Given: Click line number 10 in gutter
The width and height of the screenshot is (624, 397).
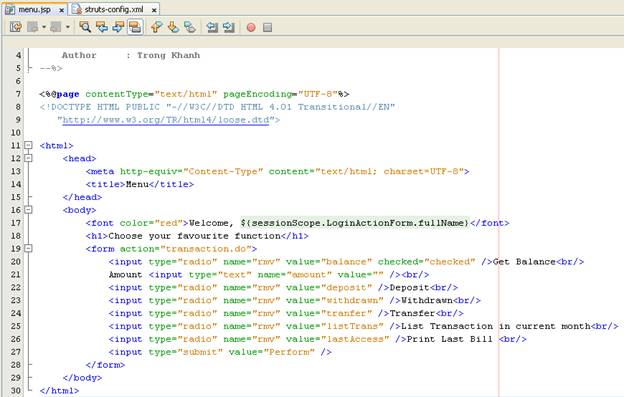Looking at the screenshot, I should click(x=16, y=132).
